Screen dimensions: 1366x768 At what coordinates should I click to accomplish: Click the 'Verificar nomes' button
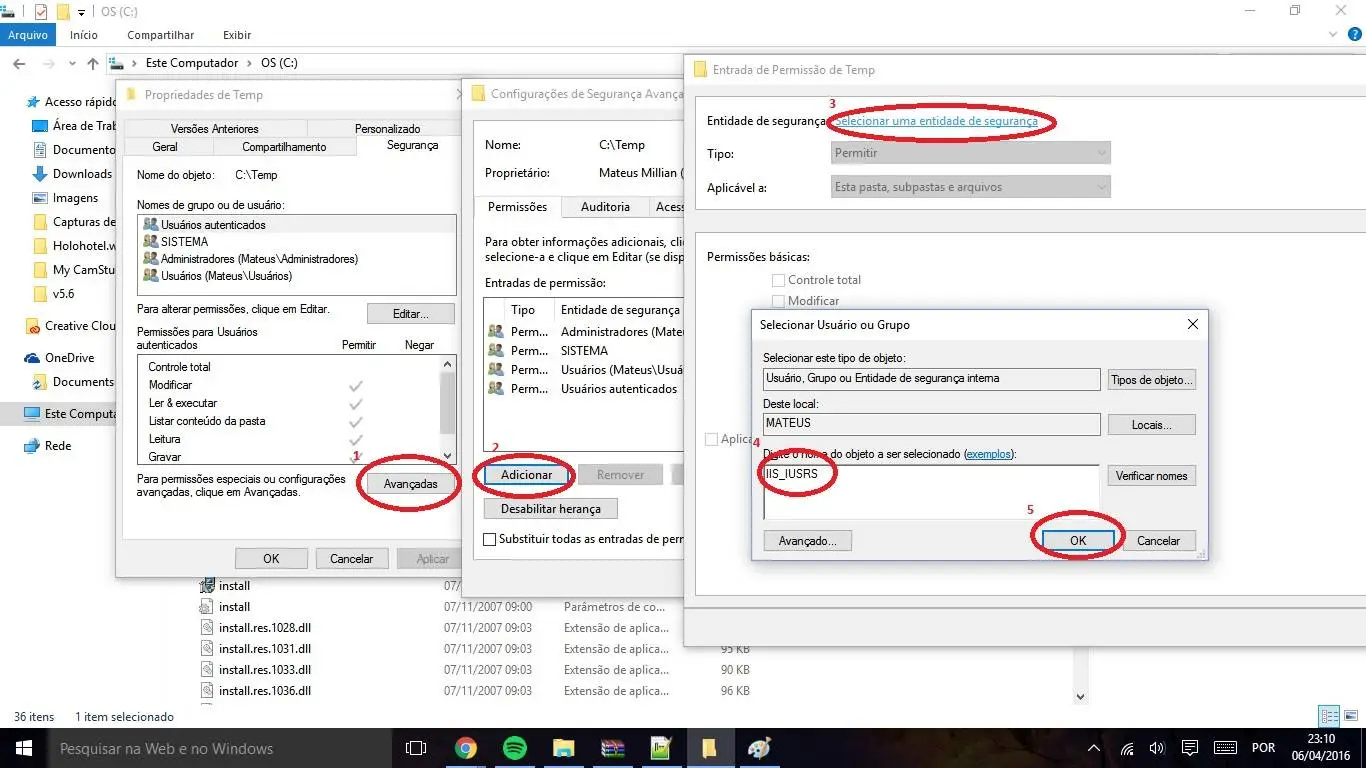pos(1151,476)
